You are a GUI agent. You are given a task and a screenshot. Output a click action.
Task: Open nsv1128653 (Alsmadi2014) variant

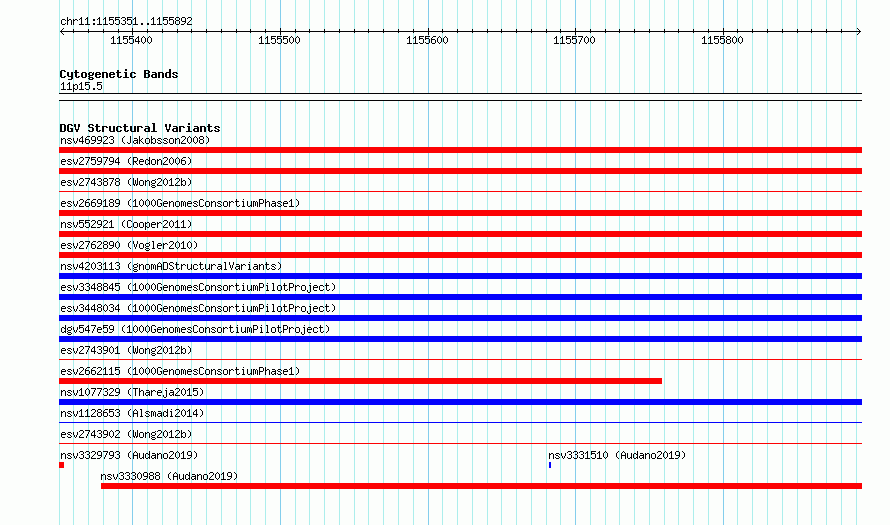click(x=132, y=413)
